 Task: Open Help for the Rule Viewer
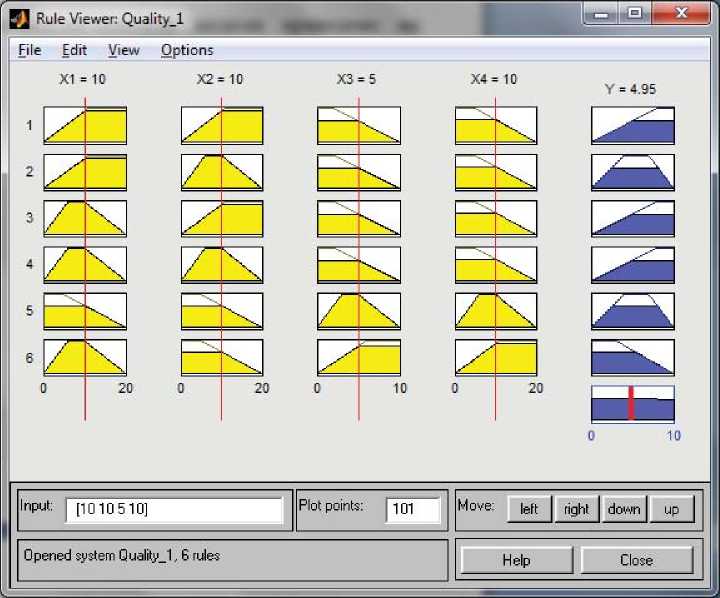517,560
